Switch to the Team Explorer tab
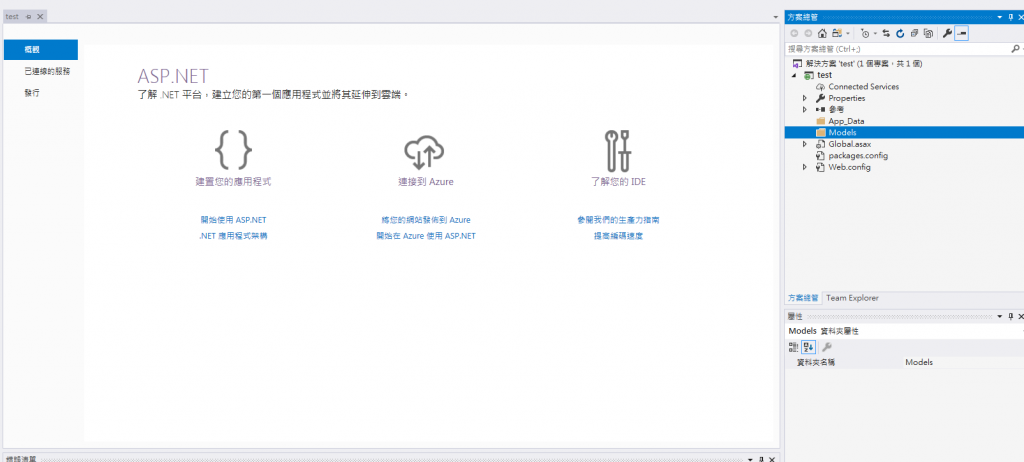The image size is (1024, 462). coord(852,298)
